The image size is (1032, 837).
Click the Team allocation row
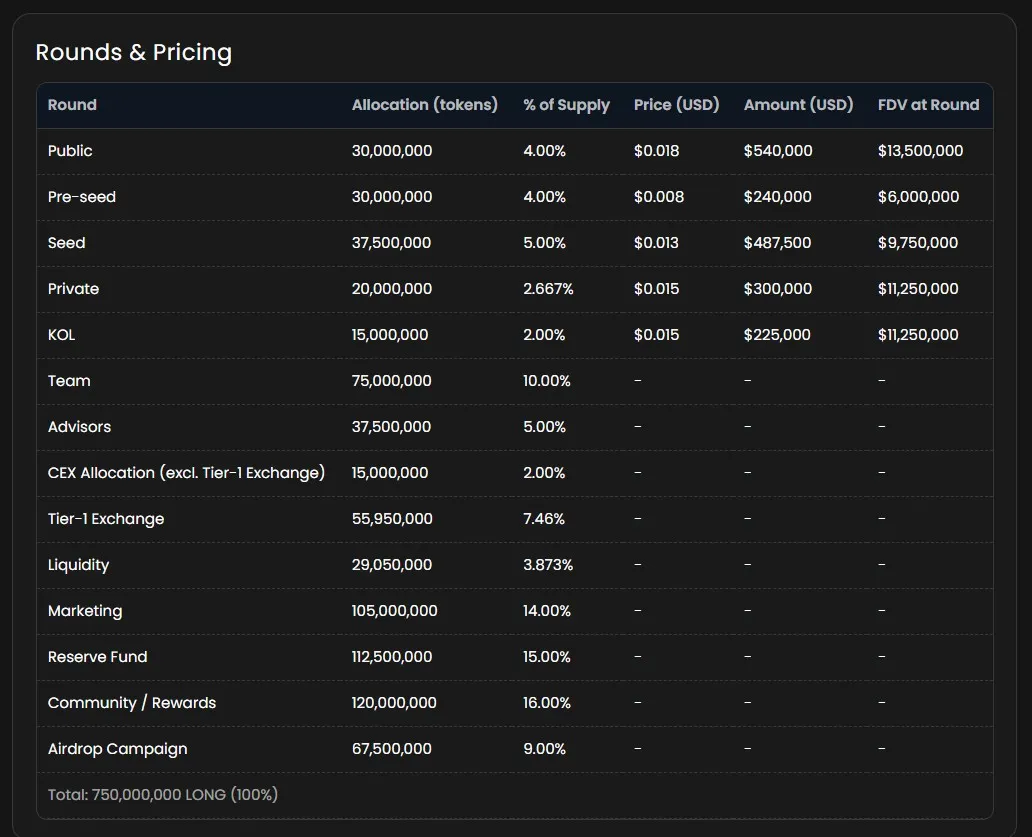pos(68,380)
